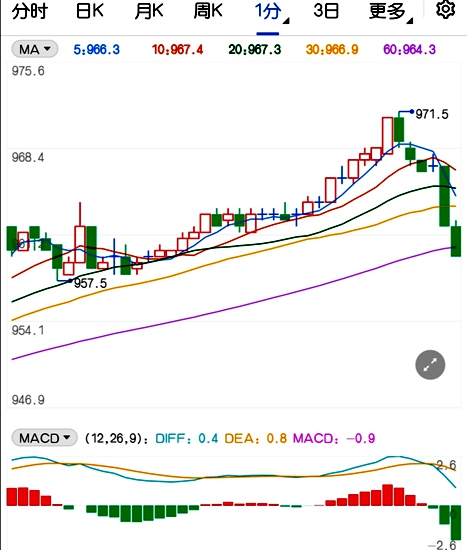Open the 1分 interval dropdown tab
The image size is (467, 550).
click(x=268, y=11)
